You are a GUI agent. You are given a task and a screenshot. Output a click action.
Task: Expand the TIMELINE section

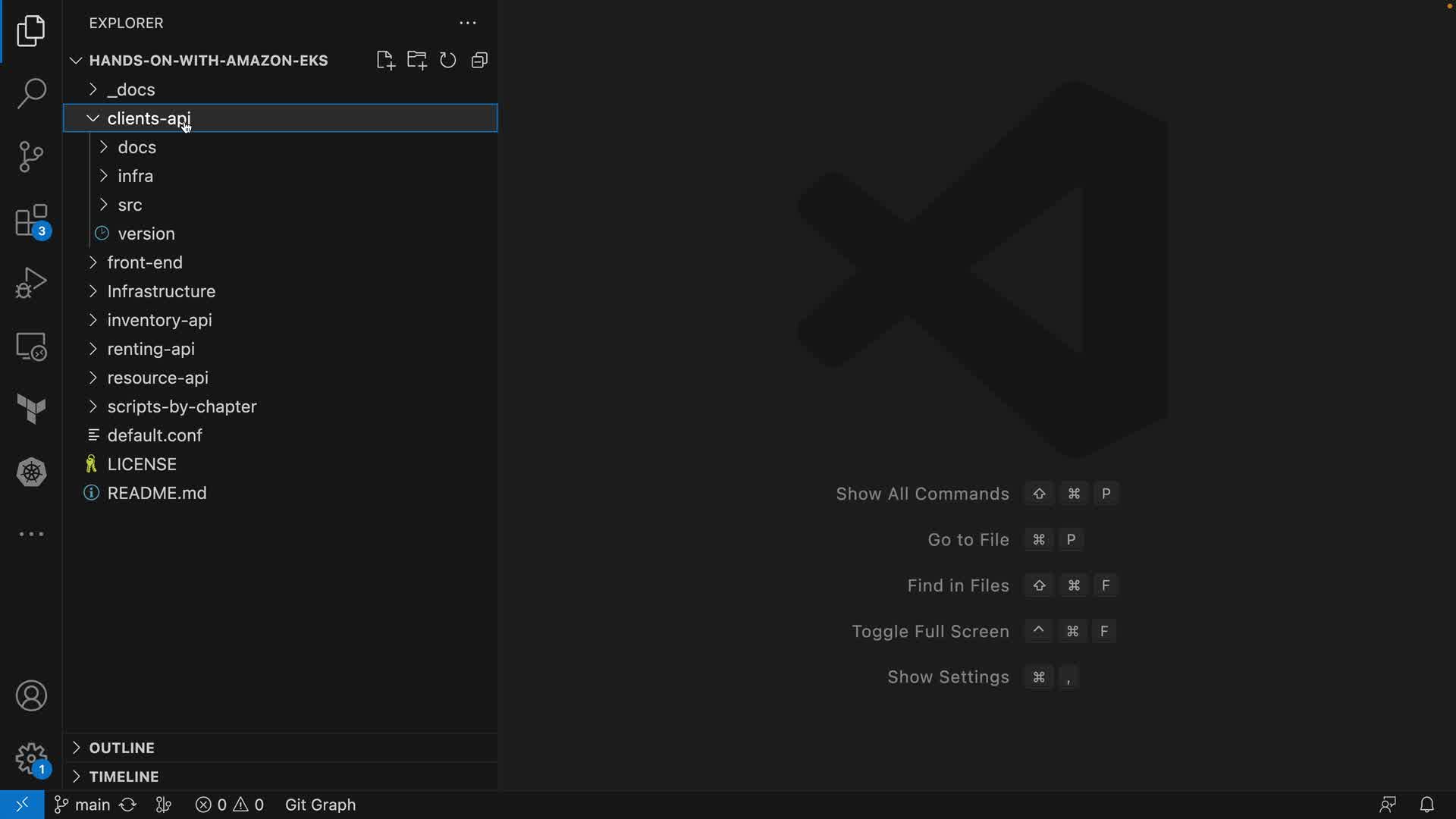(x=124, y=777)
